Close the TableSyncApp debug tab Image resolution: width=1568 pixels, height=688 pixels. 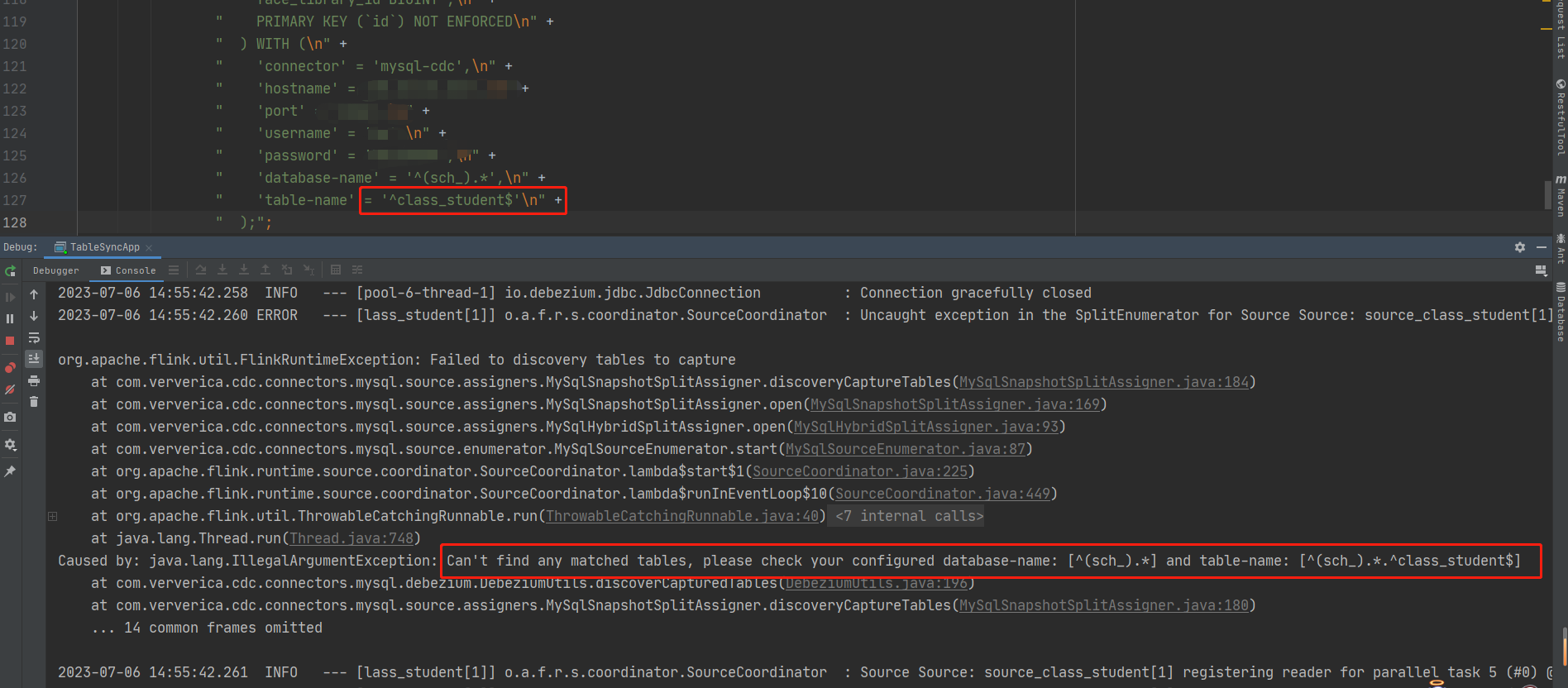point(149,247)
